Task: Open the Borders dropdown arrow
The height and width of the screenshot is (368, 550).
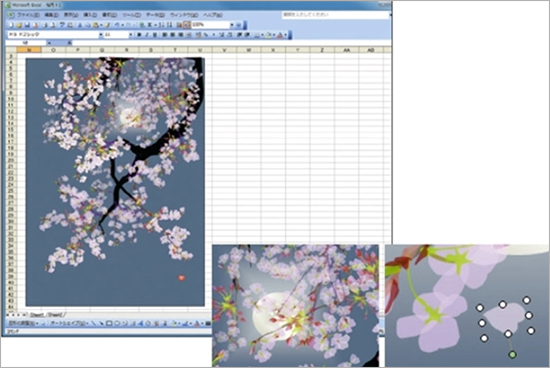Action: [262, 35]
